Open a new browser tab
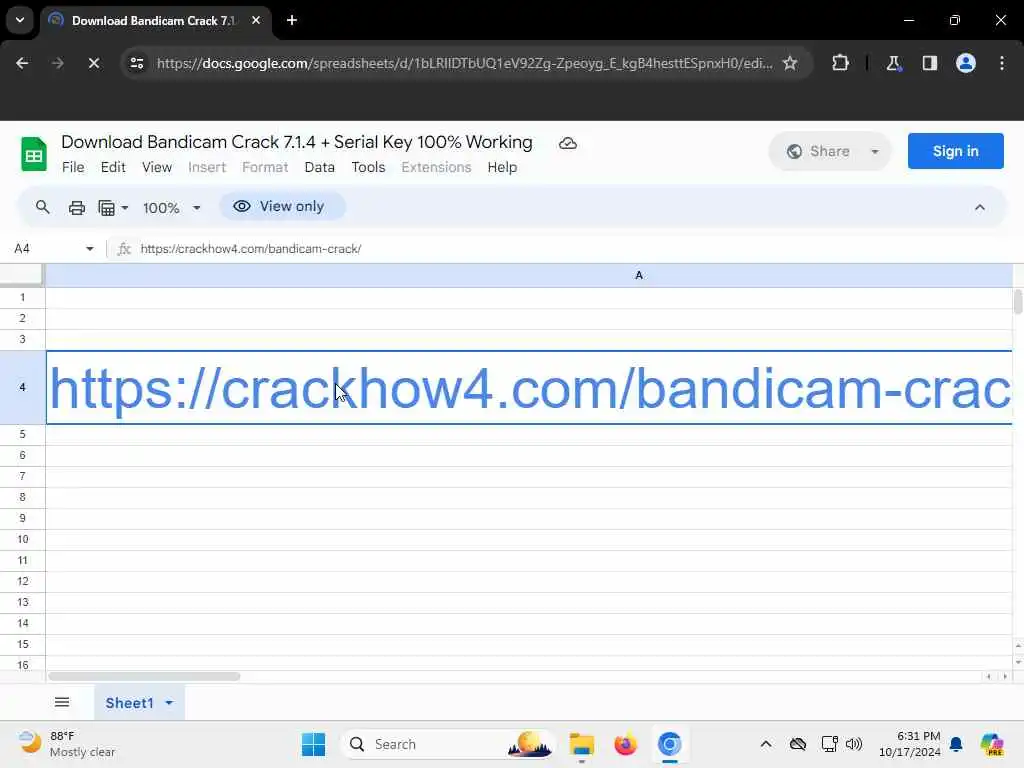Image resolution: width=1024 pixels, height=768 pixels. [292, 20]
